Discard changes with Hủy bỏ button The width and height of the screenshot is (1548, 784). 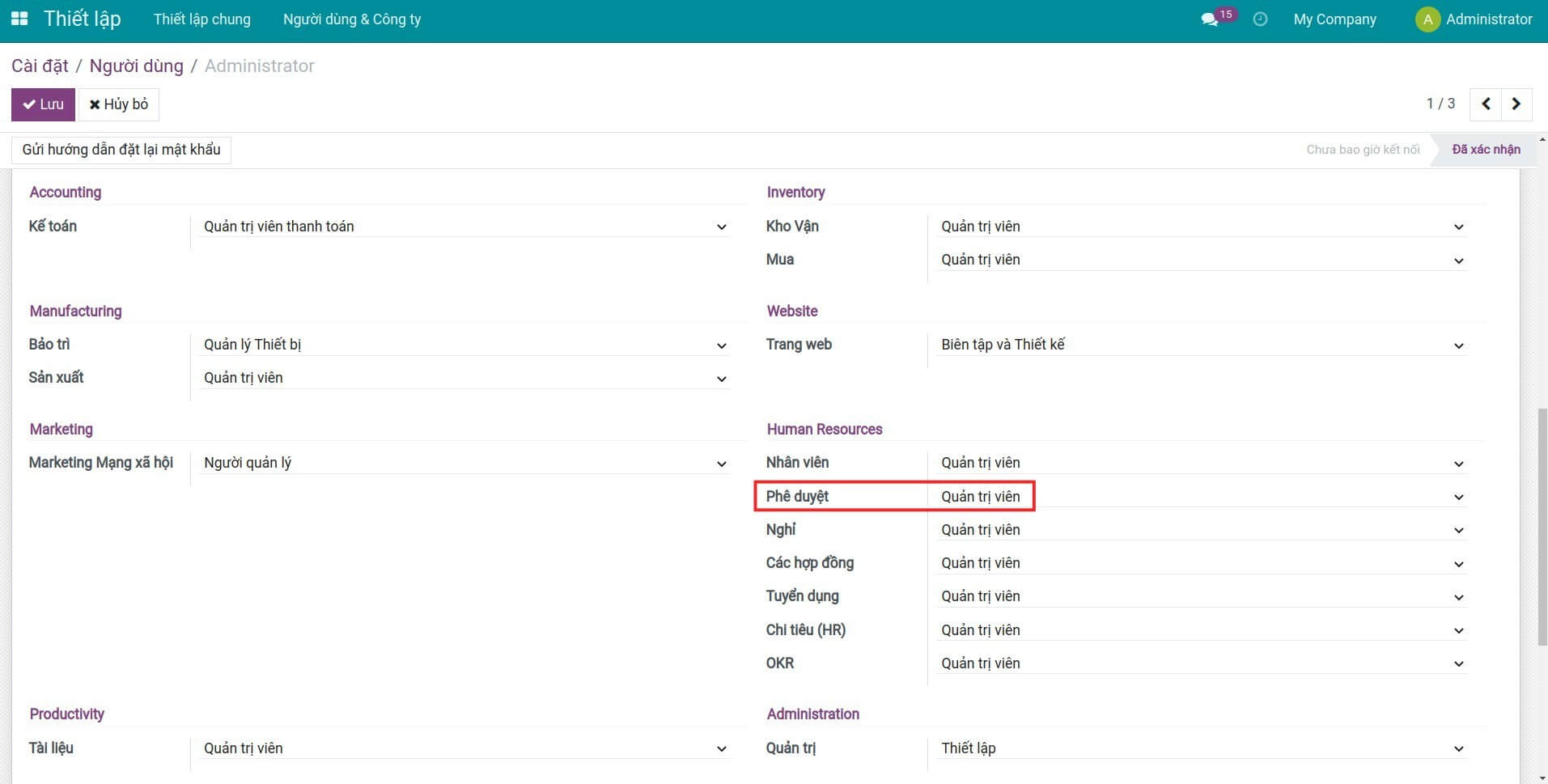pyautogui.click(x=119, y=104)
